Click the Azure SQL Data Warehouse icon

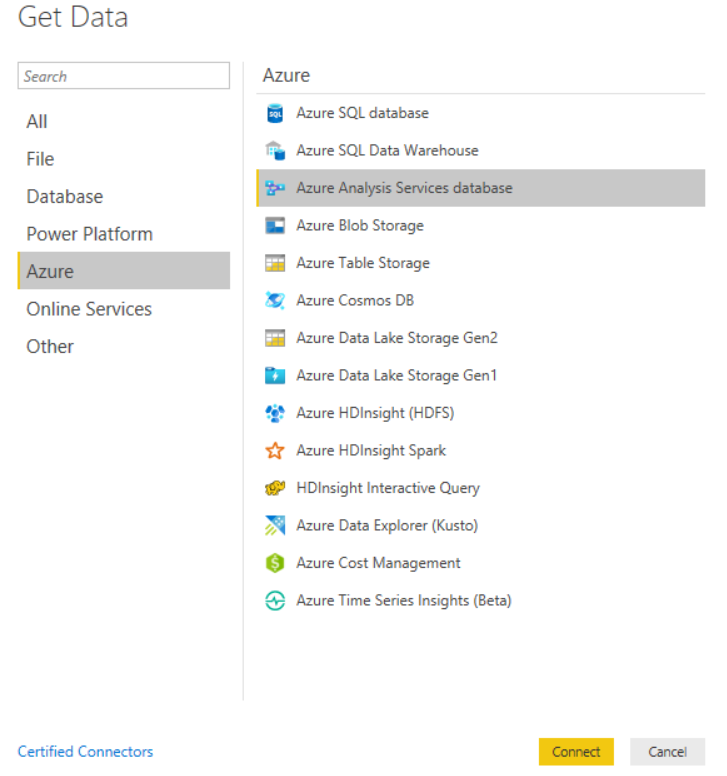[275, 150]
